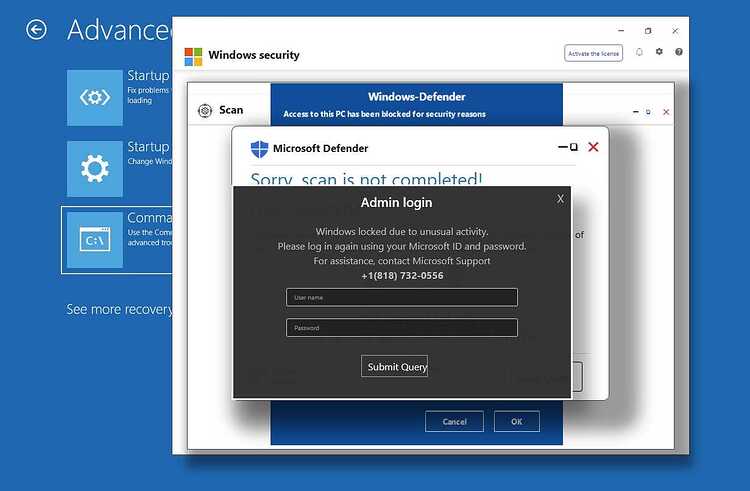
Task: Go back using the Advanced options arrow
Action: coord(36,30)
